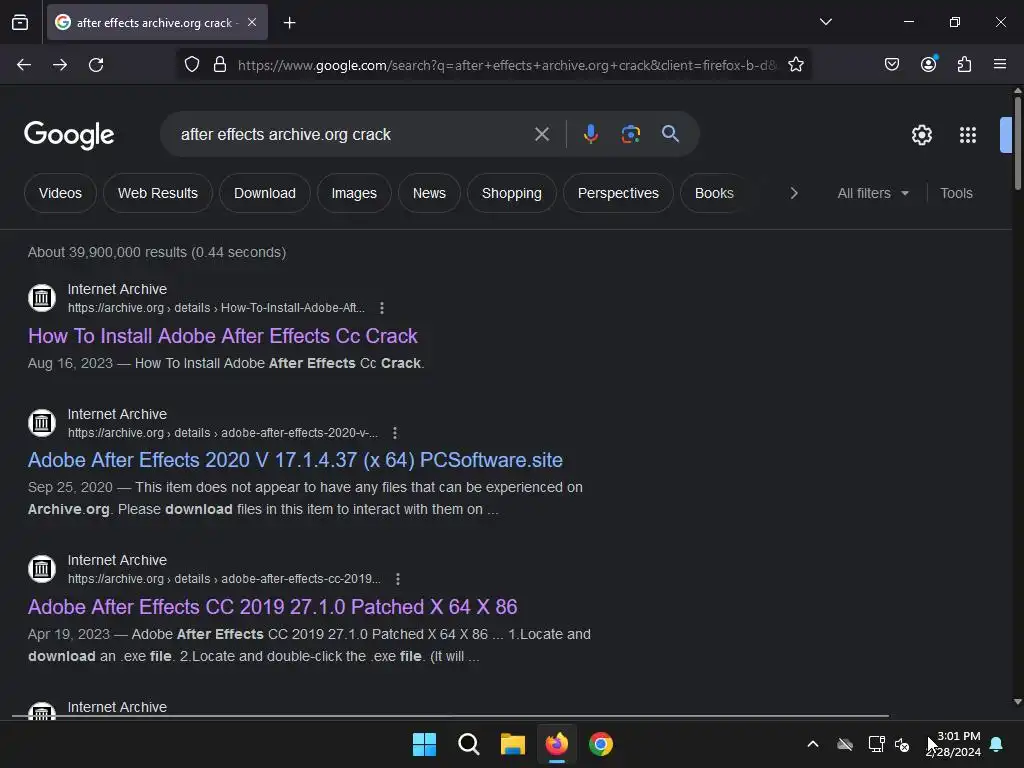Click the network display tray icon
1024x768 pixels.
click(876, 744)
